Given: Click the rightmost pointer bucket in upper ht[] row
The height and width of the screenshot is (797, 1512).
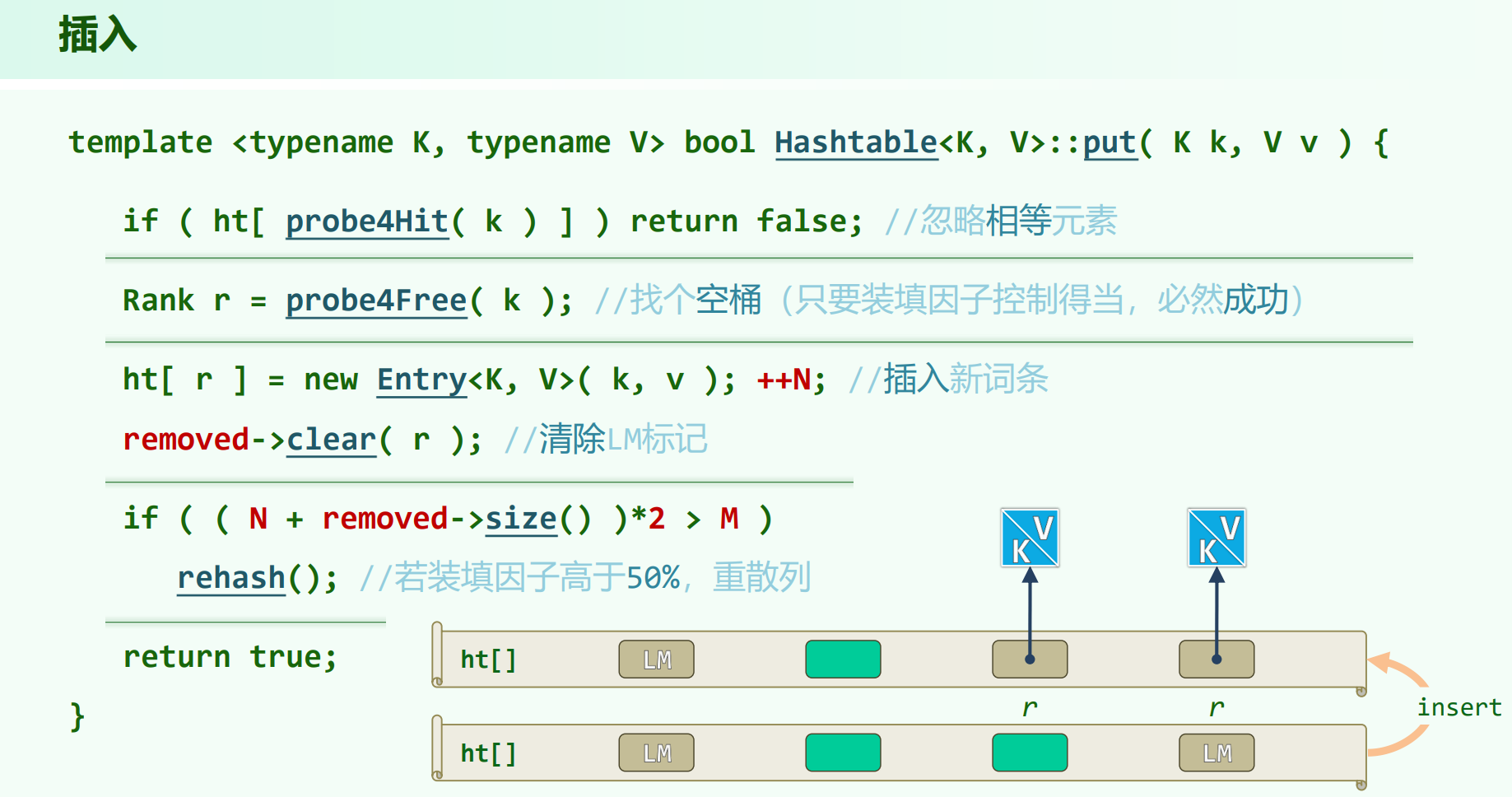Looking at the screenshot, I should tap(1217, 660).
